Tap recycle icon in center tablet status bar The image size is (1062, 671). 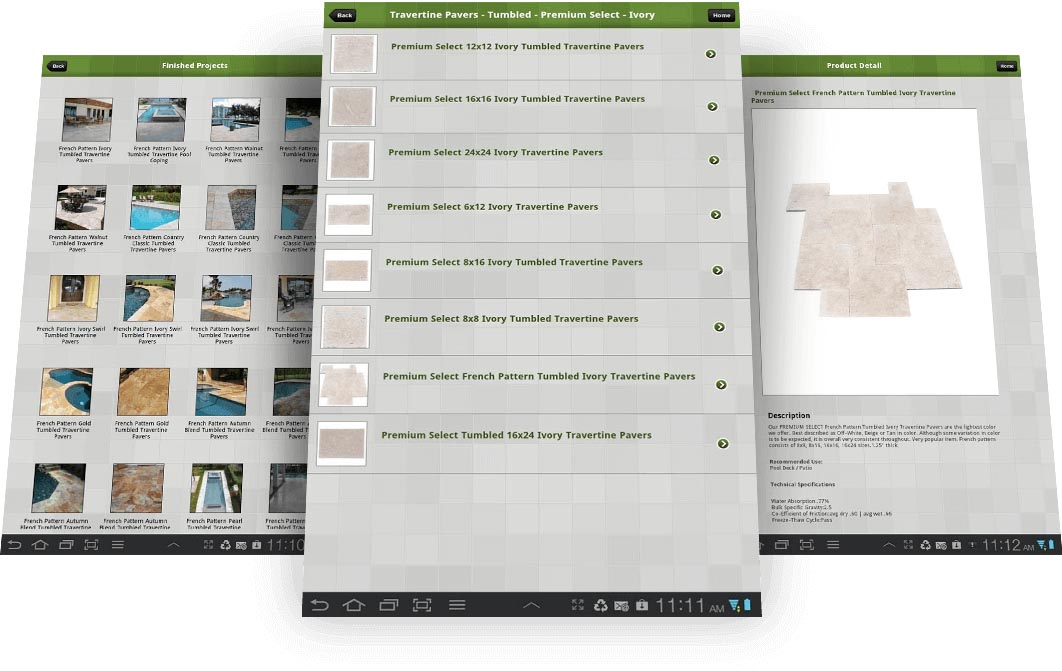pyautogui.click(x=601, y=605)
